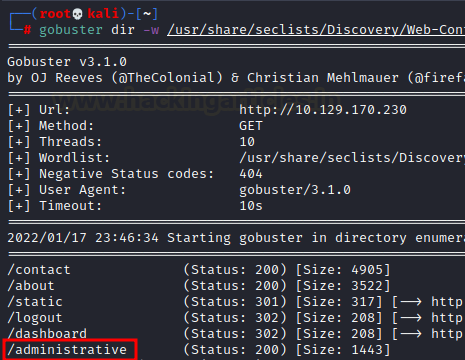This screenshot has height=360, width=465.
Task: Click the 'GET' method value
Action: (x=251, y=126)
